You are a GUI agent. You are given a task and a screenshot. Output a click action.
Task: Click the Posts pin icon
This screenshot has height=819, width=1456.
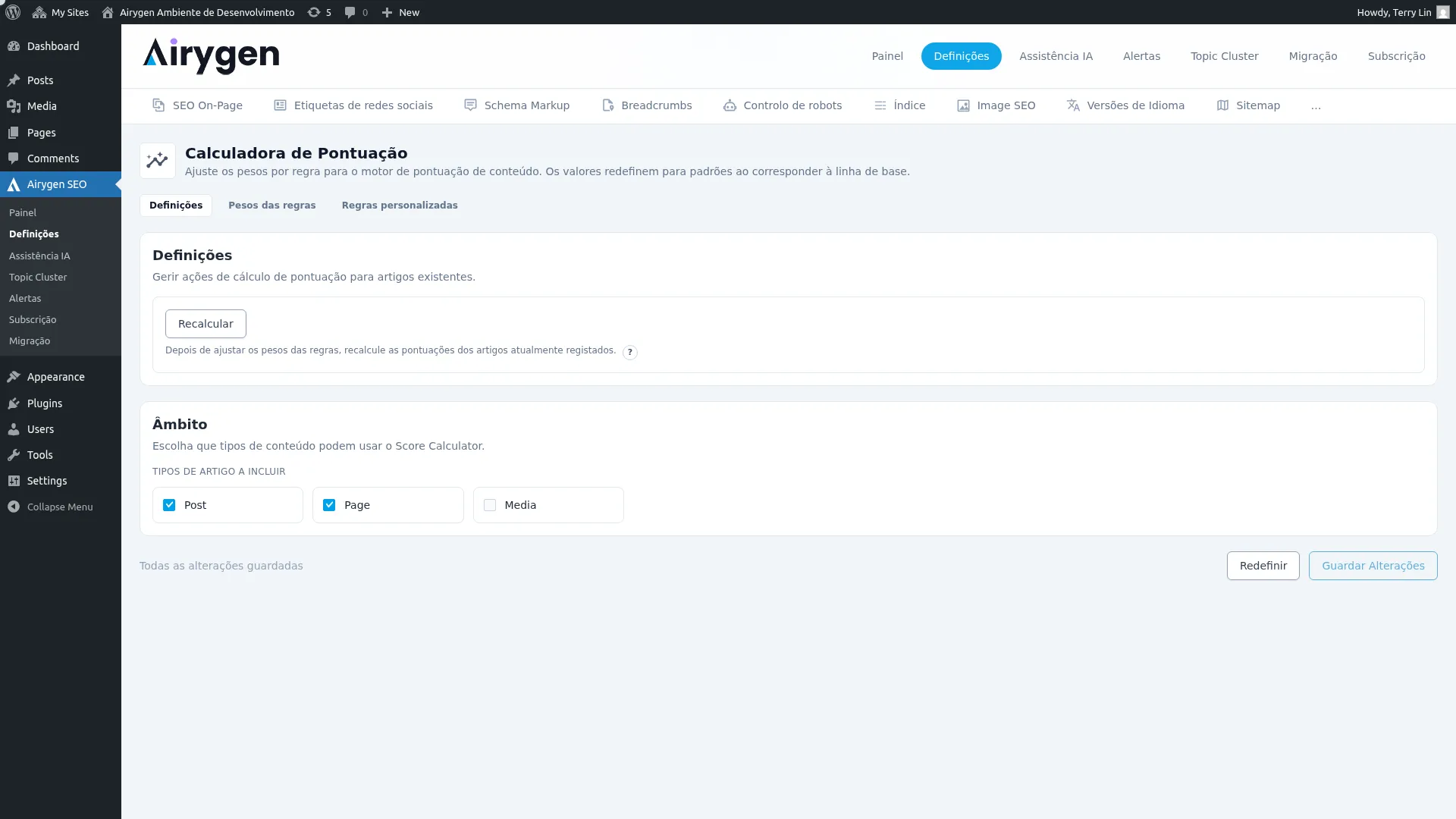tap(14, 80)
